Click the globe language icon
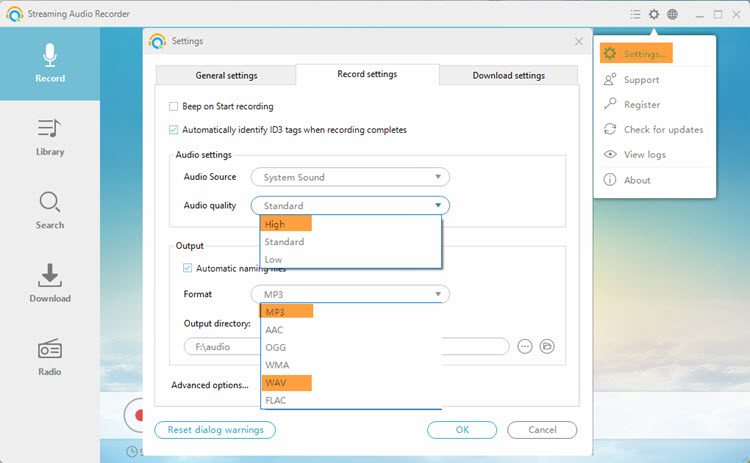750x463 pixels. pyautogui.click(x=673, y=15)
